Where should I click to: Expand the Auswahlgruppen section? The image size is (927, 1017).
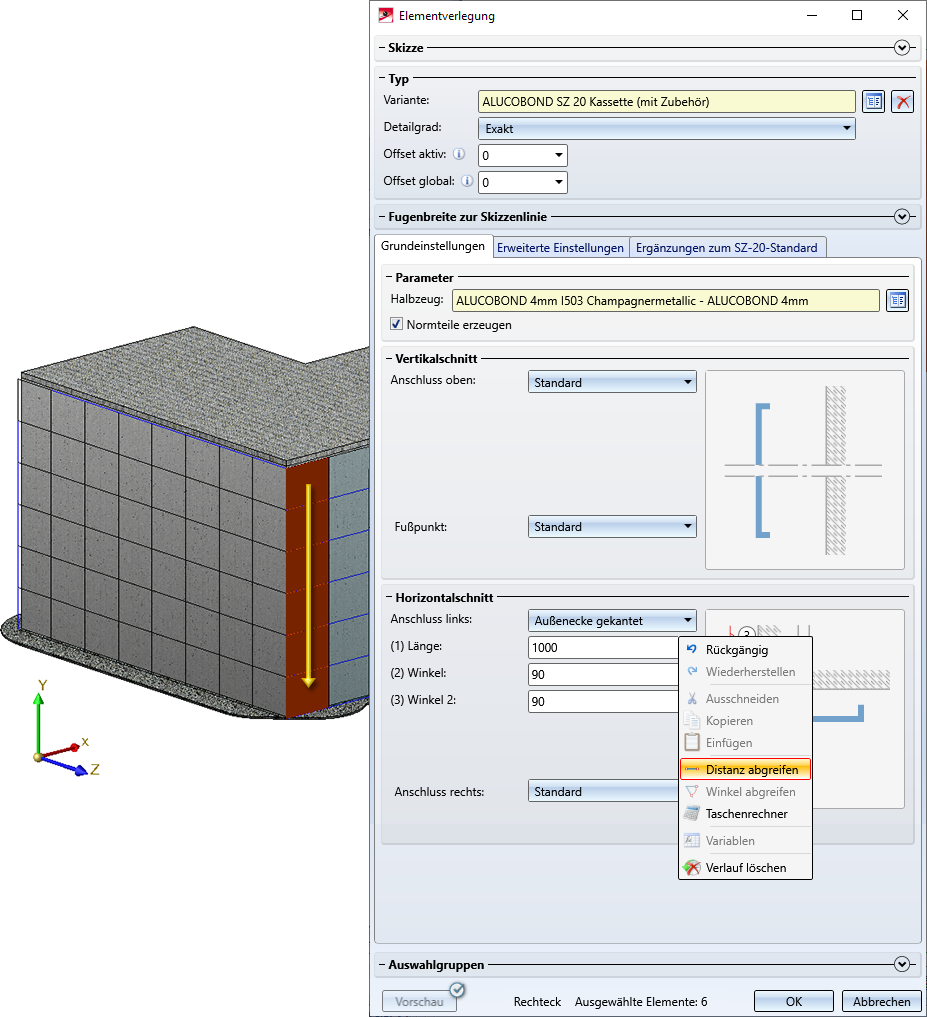[x=903, y=964]
